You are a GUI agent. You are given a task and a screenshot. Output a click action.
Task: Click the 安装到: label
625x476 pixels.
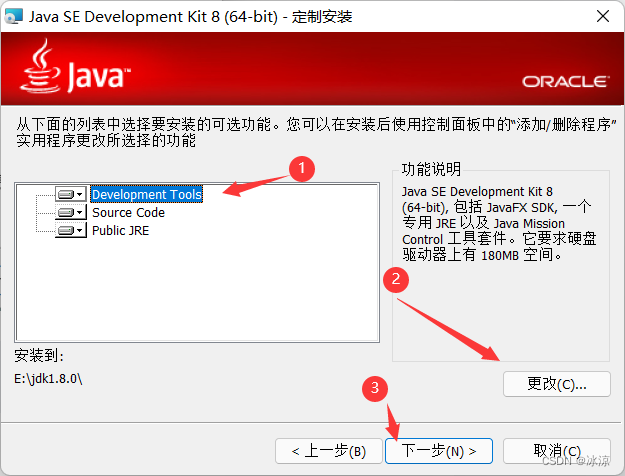pyautogui.click(x=39, y=355)
